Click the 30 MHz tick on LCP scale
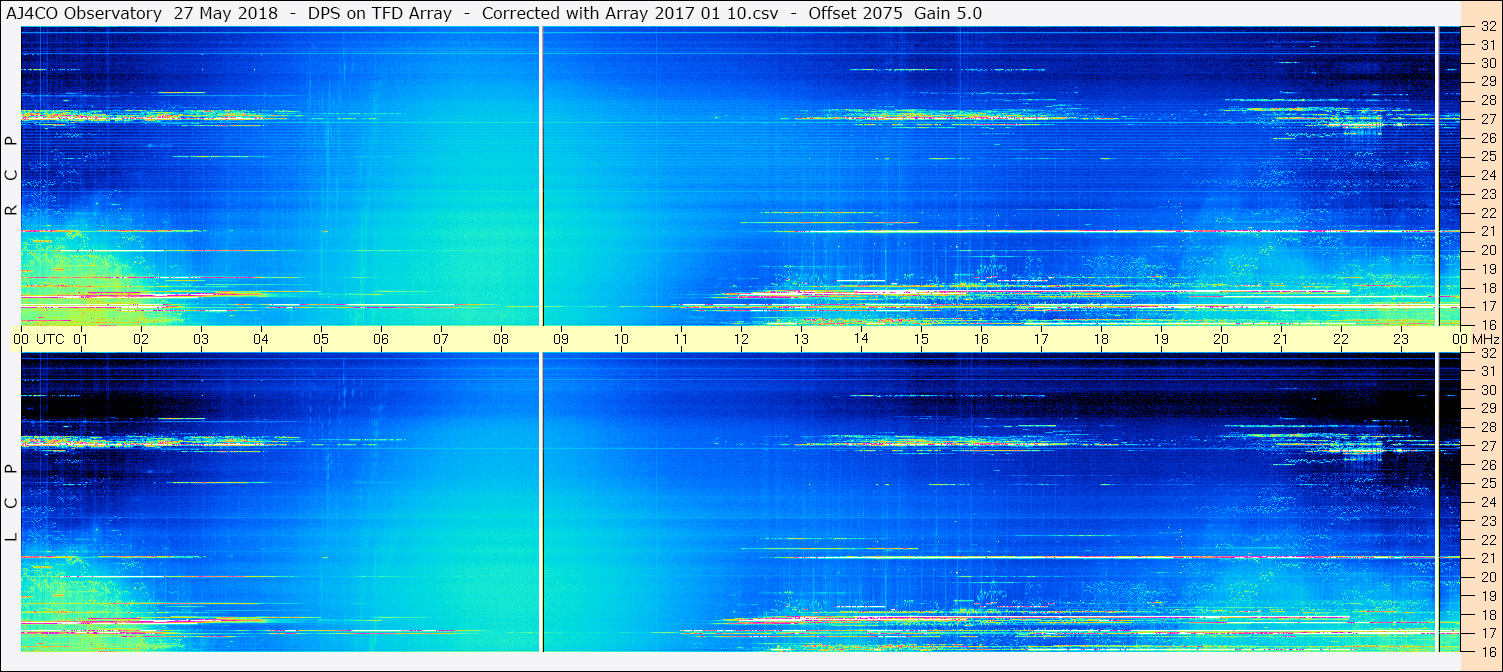The image size is (1503, 672). 1487,390
